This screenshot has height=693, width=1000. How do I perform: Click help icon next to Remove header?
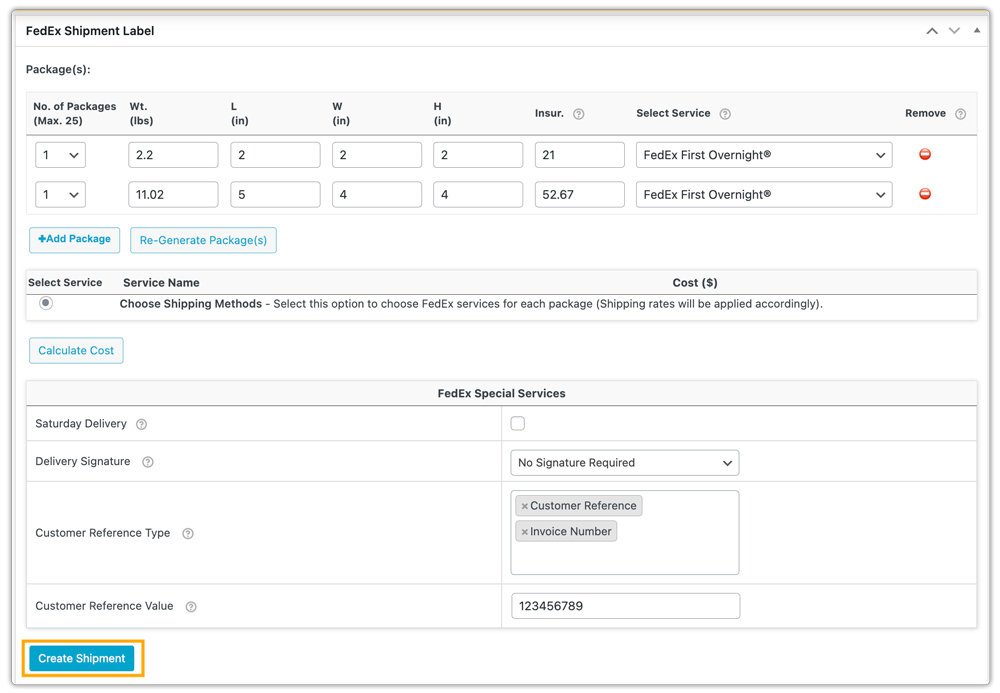[960, 114]
